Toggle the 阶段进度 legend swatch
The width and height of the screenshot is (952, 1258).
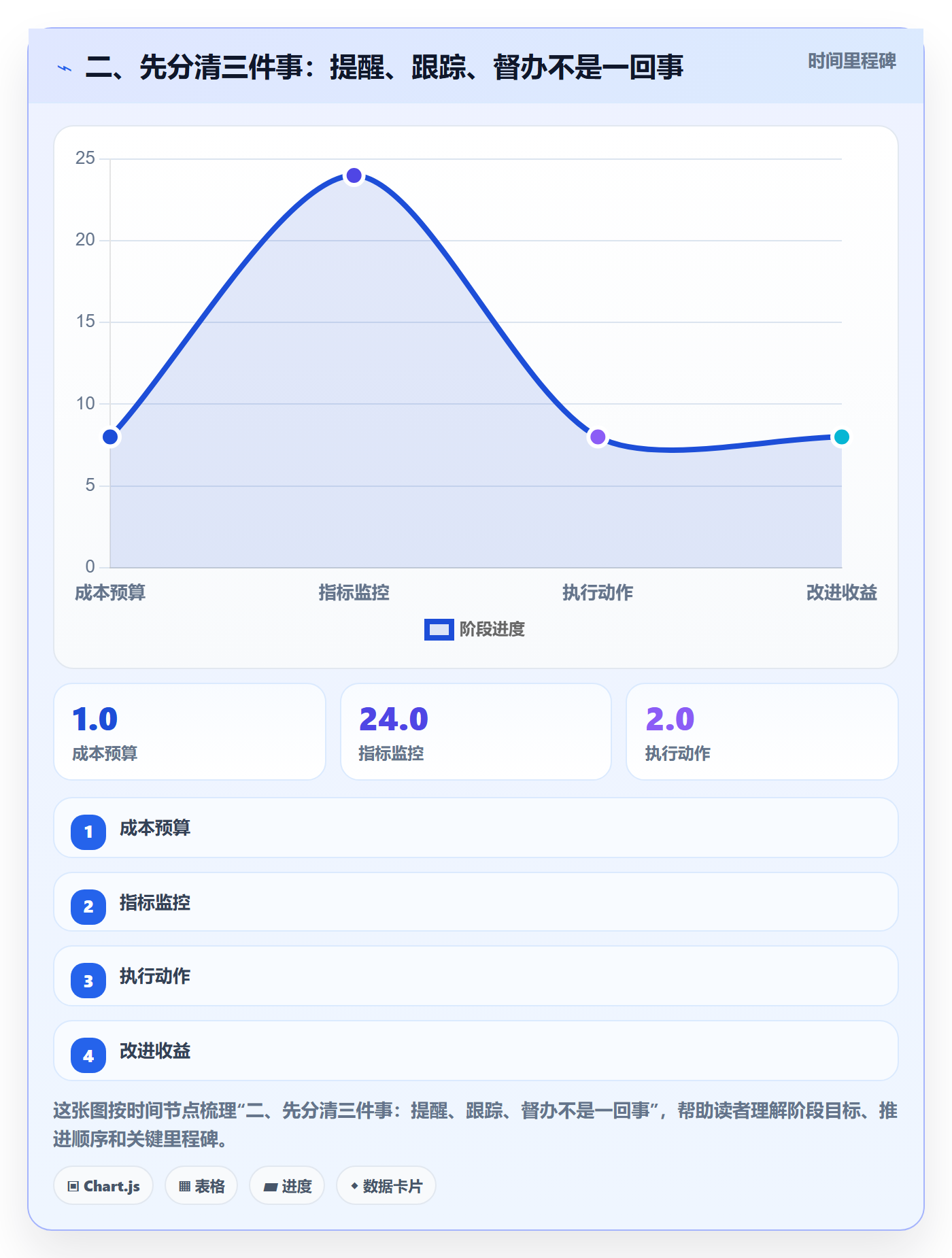439,630
